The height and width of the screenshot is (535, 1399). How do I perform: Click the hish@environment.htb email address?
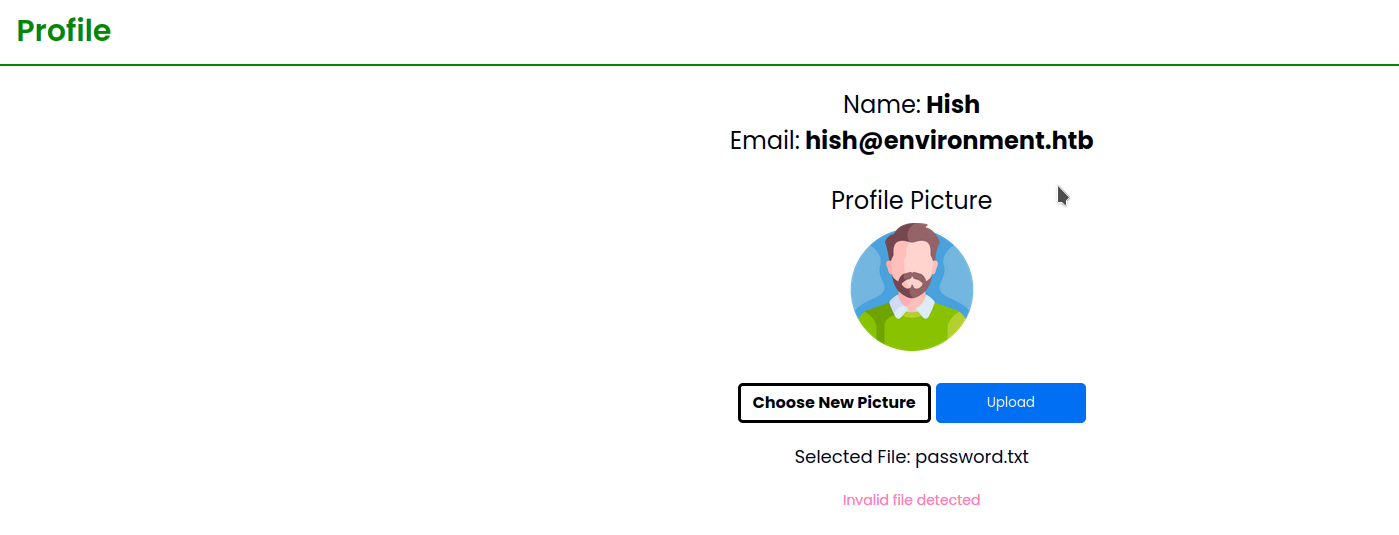(x=948, y=141)
